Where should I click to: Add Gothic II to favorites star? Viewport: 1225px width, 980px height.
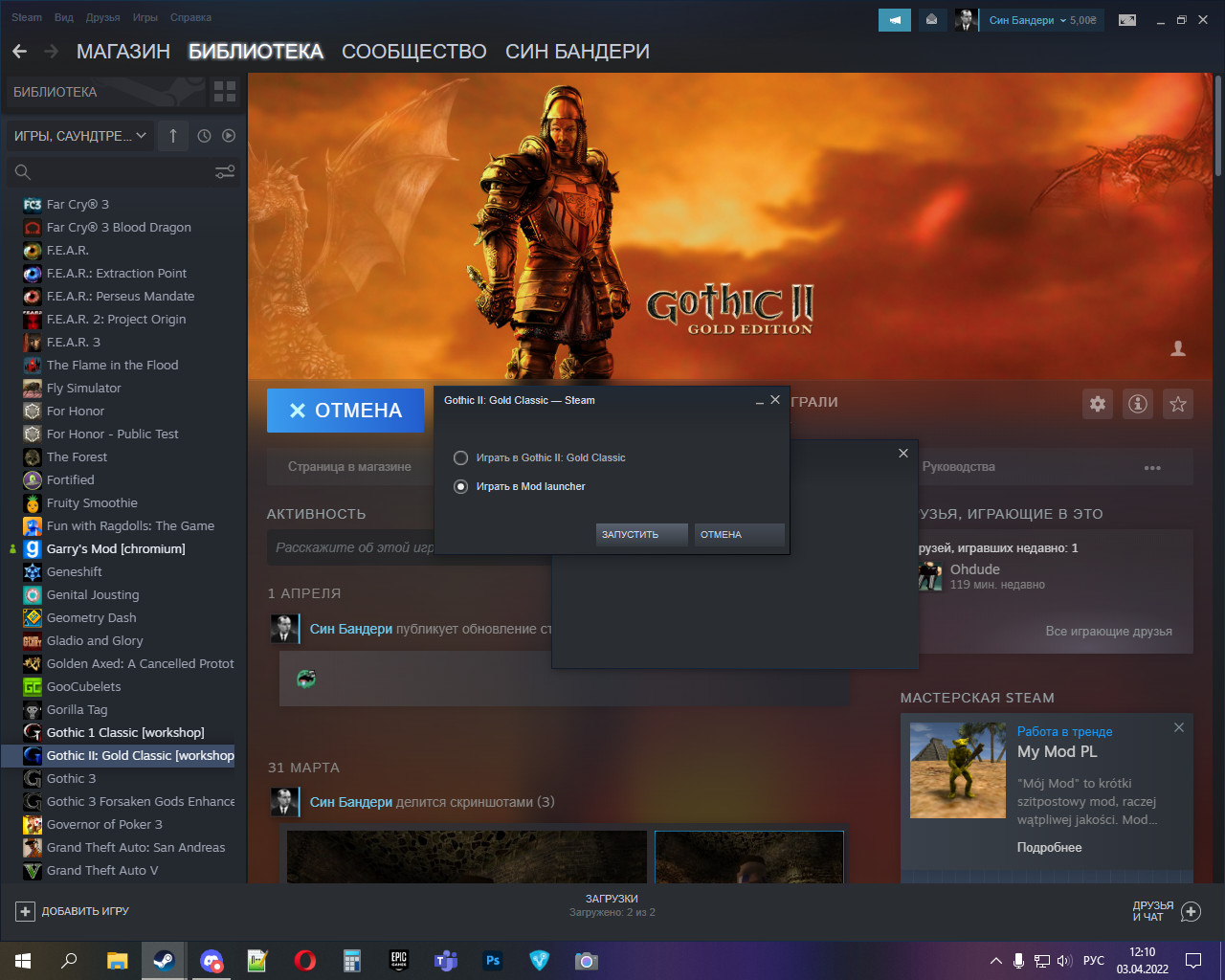pyautogui.click(x=1178, y=404)
